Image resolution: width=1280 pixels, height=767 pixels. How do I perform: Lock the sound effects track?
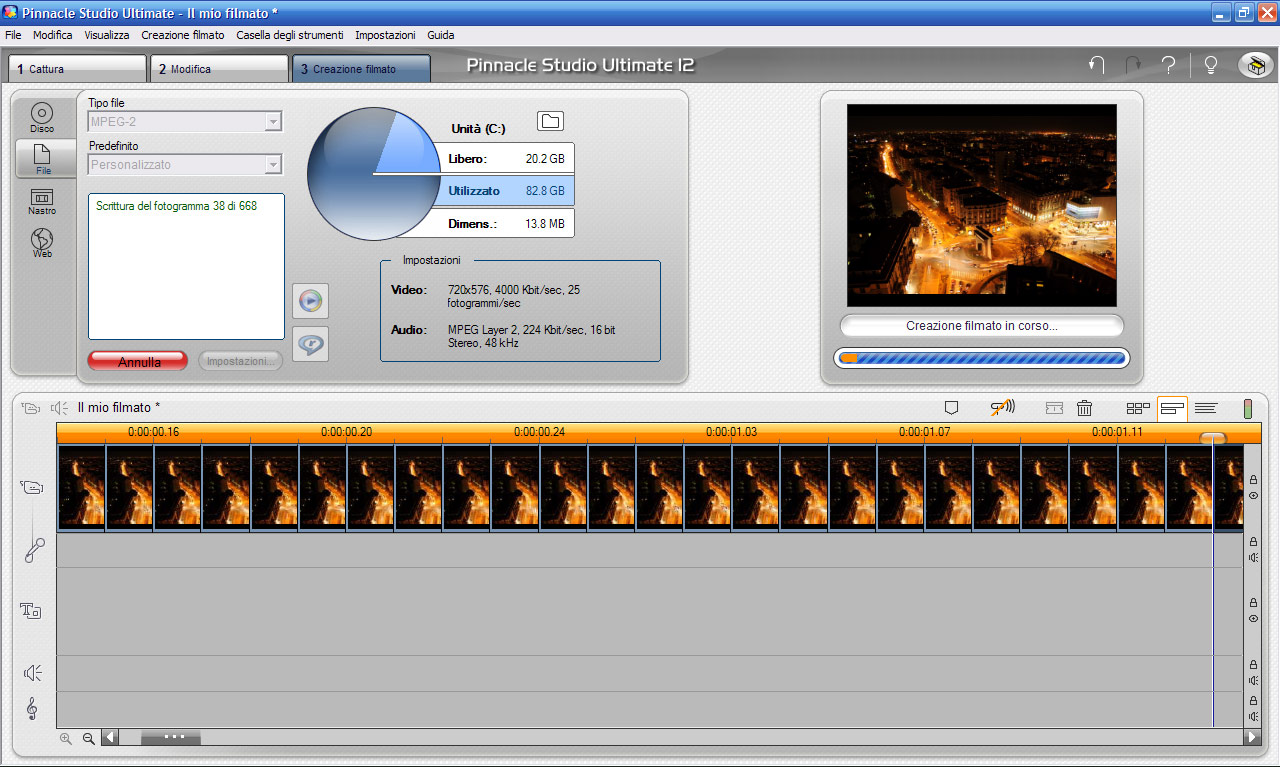point(1253,665)
